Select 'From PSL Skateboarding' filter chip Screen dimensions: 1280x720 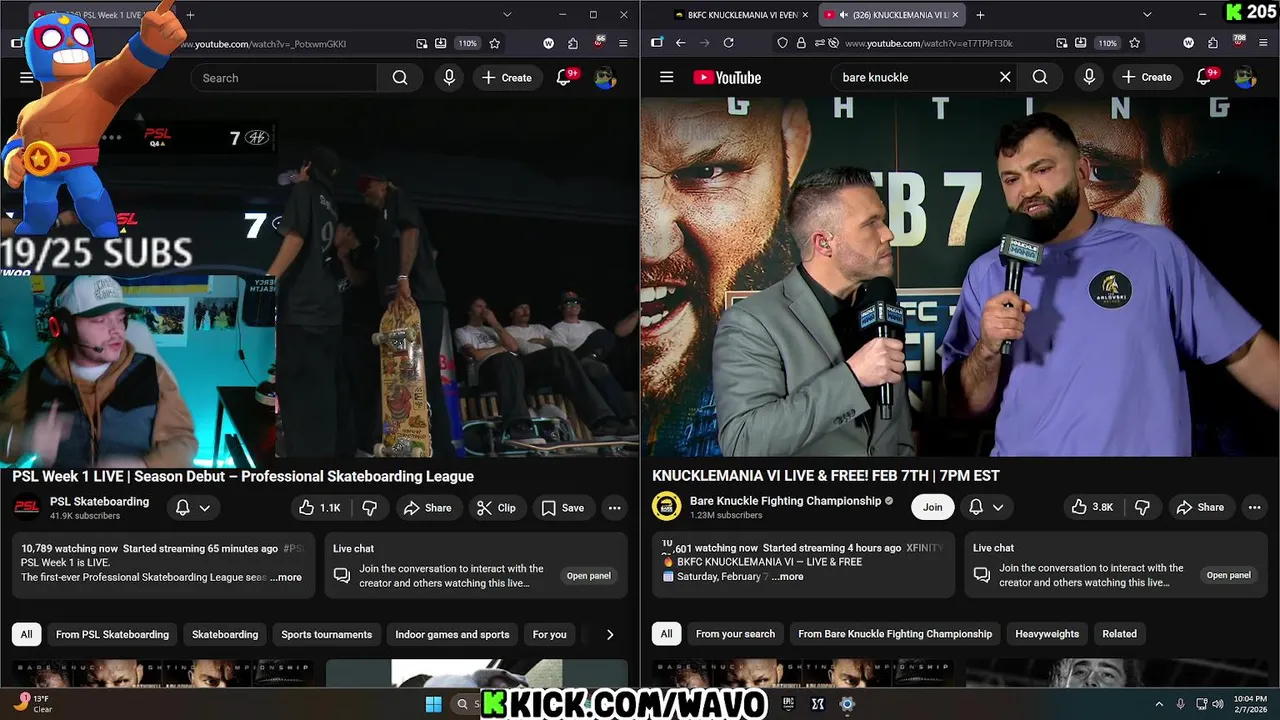pyautogui.click(x=112, y=634)
